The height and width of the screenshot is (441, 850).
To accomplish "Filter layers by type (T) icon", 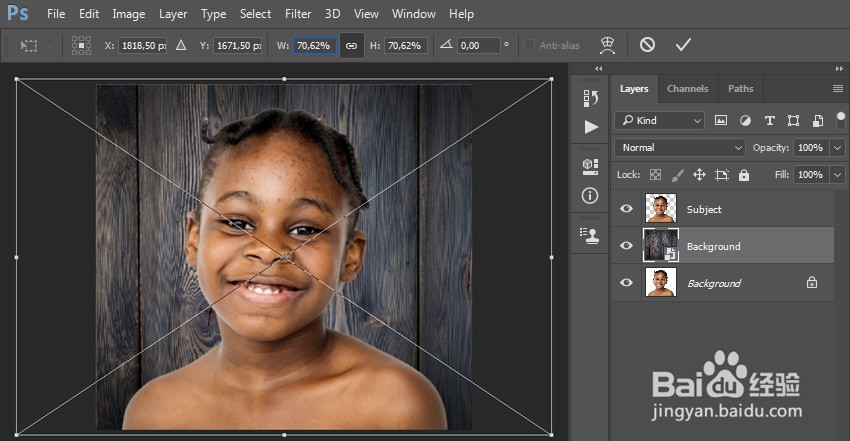I will 769,120.
